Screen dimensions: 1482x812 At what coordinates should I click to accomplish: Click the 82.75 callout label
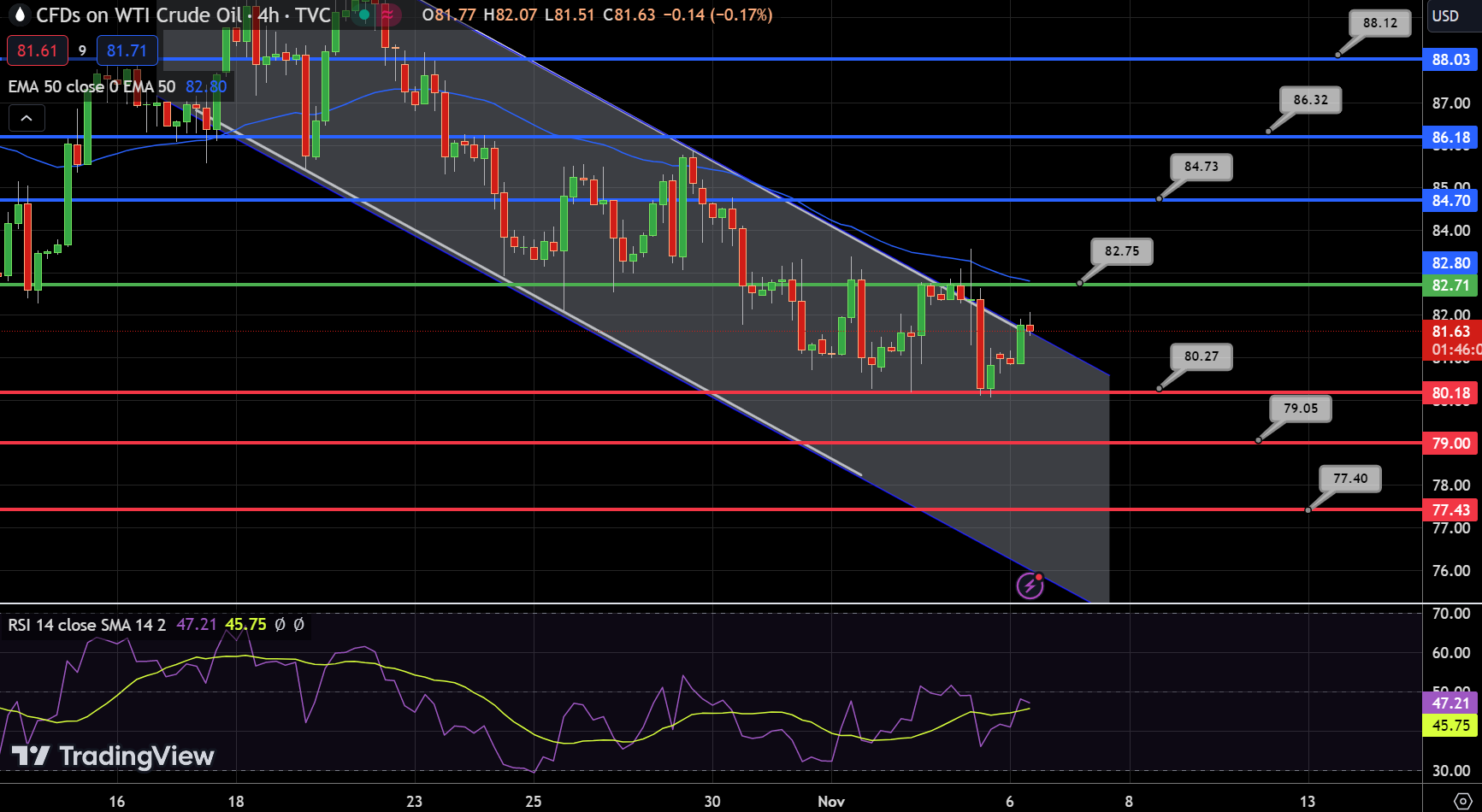tap(1122, 251)
